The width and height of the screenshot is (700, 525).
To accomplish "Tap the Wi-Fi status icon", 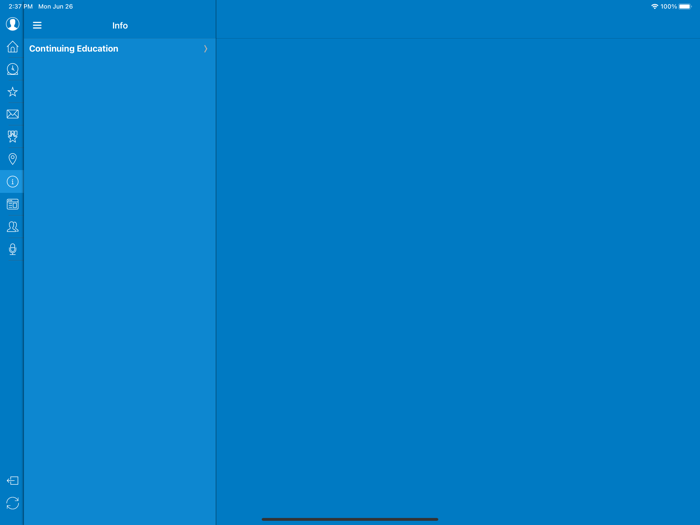I will point(654,7).
